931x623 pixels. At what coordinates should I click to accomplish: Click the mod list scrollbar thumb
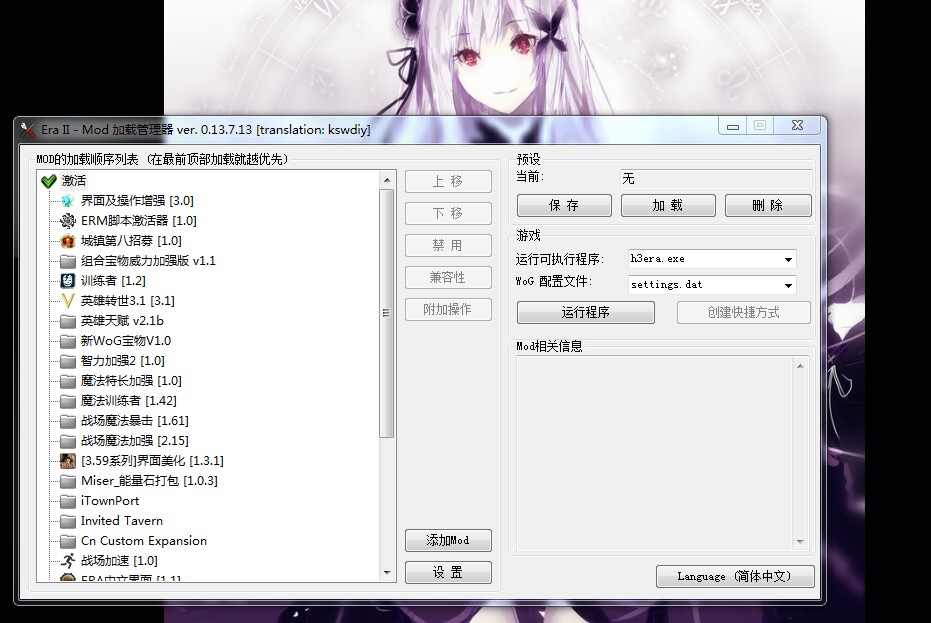(387, 313)
